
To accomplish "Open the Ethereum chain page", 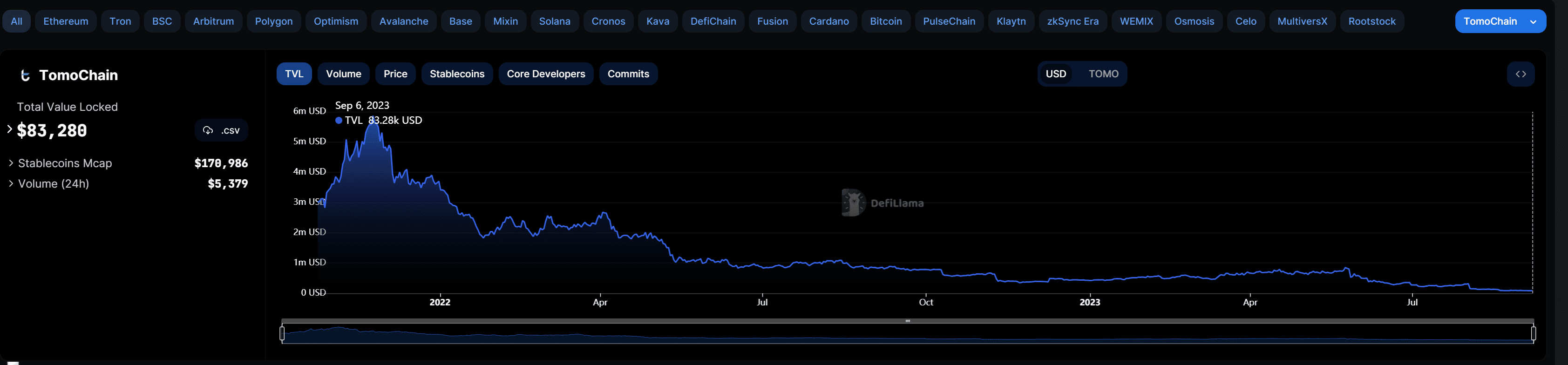I will tap(66, 21).
